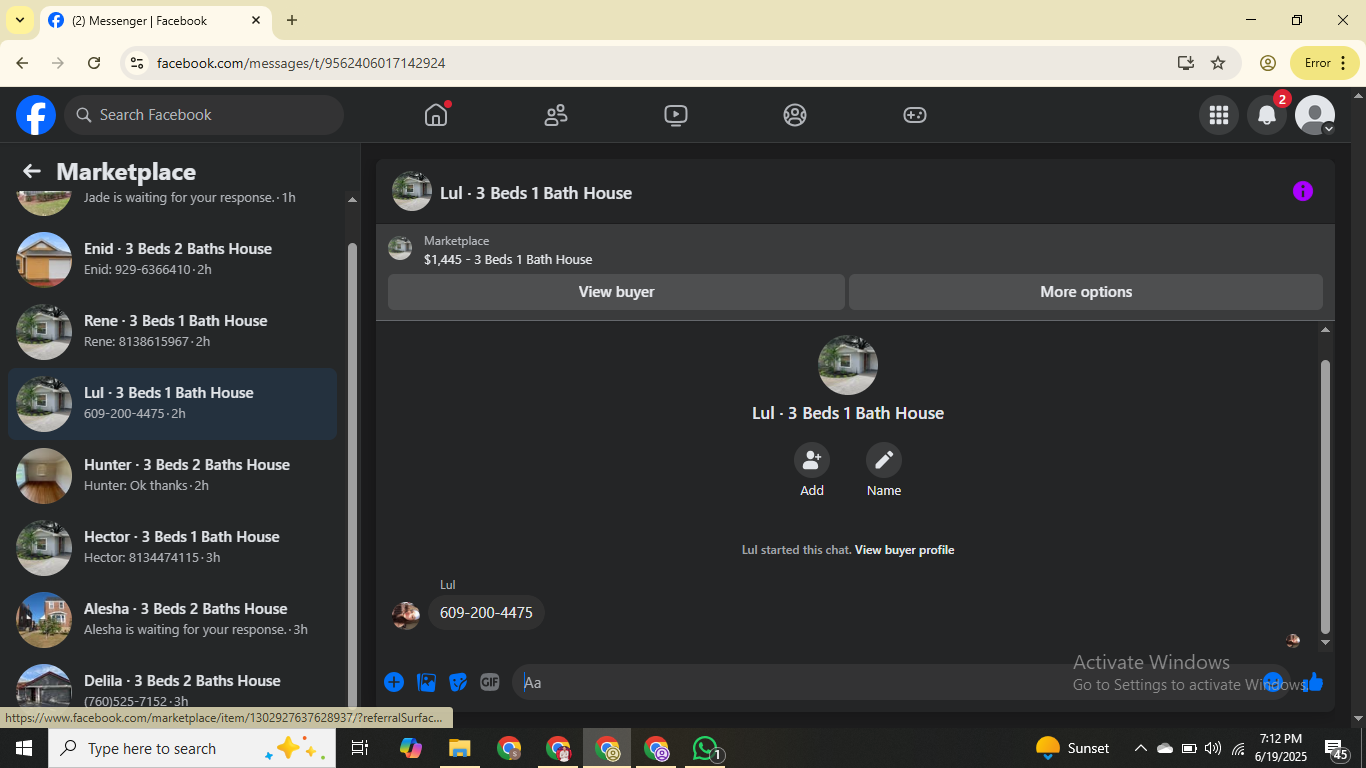Open File Explorer from the taskbar

click(459, 748)
